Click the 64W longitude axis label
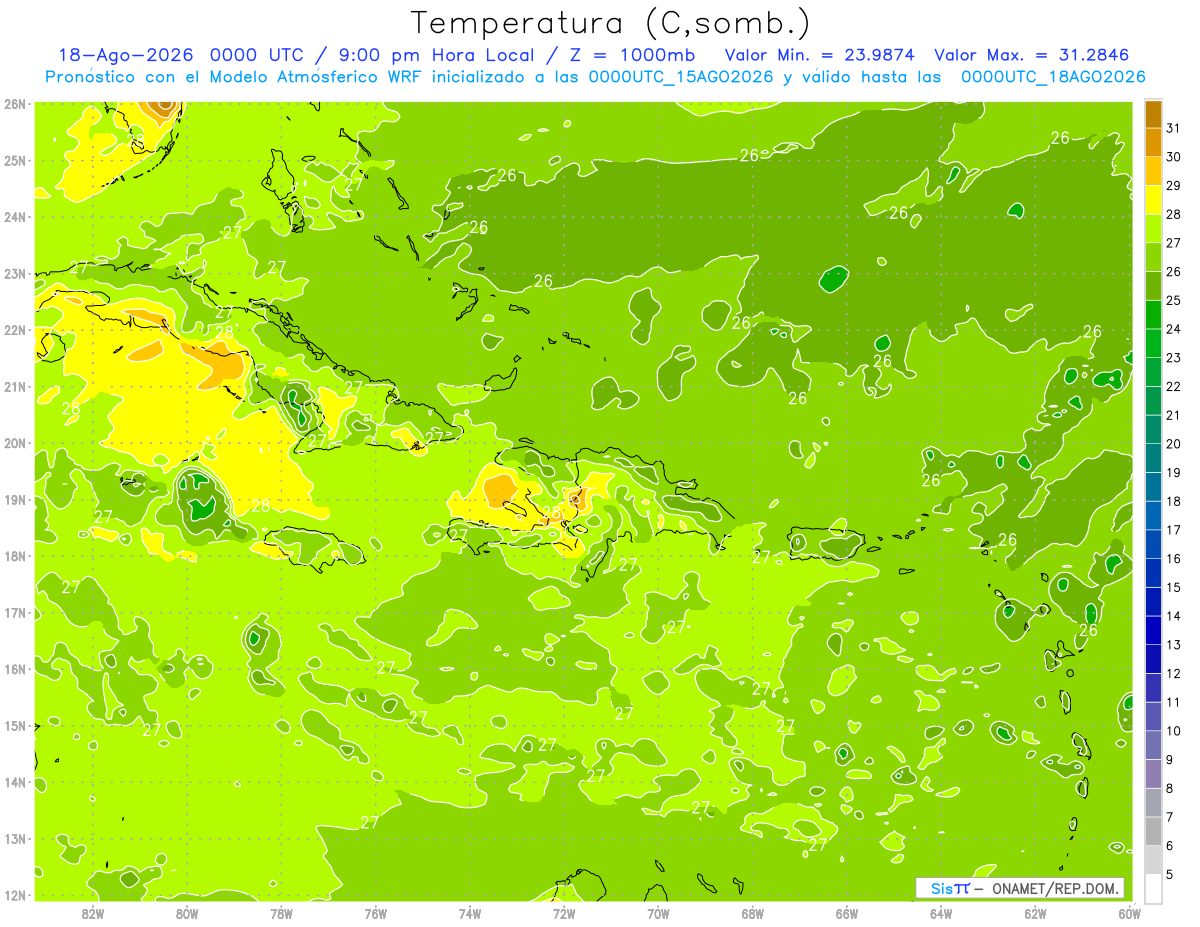 pyautogui.click(x=941, y=914)
